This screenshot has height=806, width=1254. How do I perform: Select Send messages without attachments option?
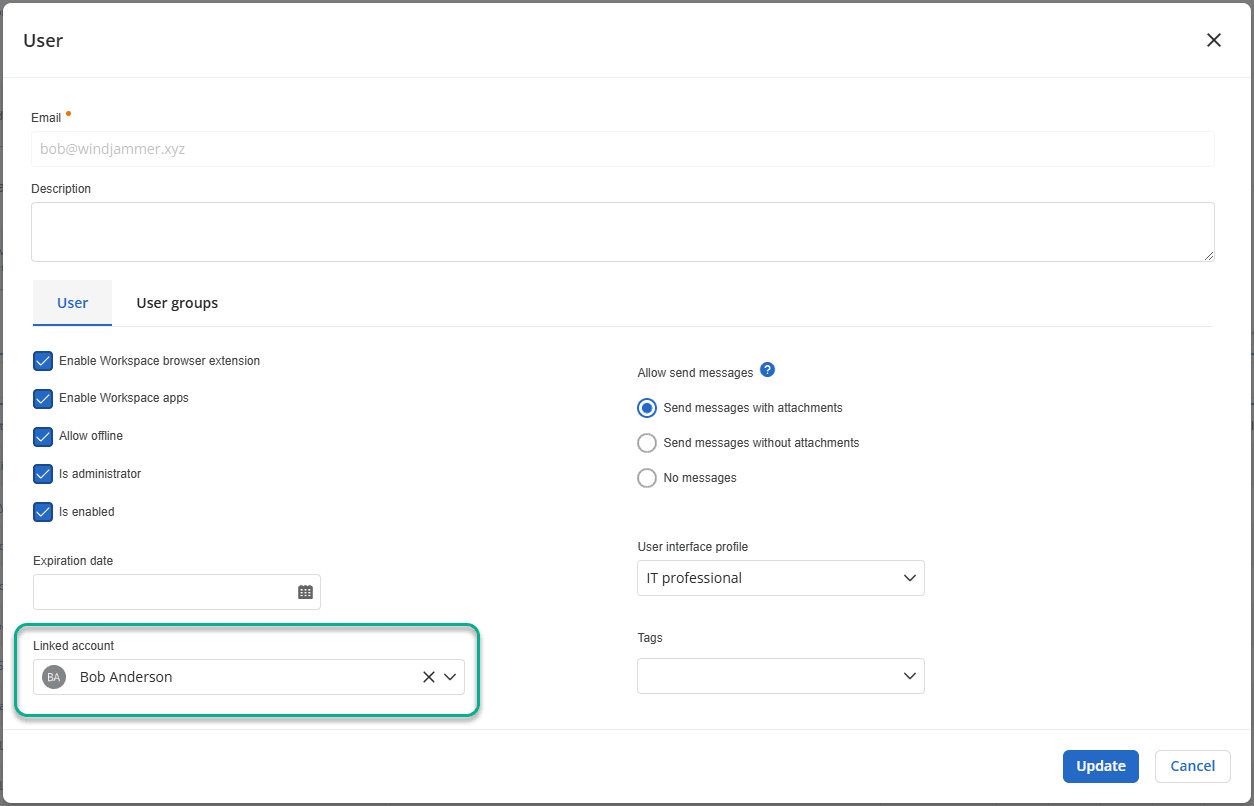(647, 443)
